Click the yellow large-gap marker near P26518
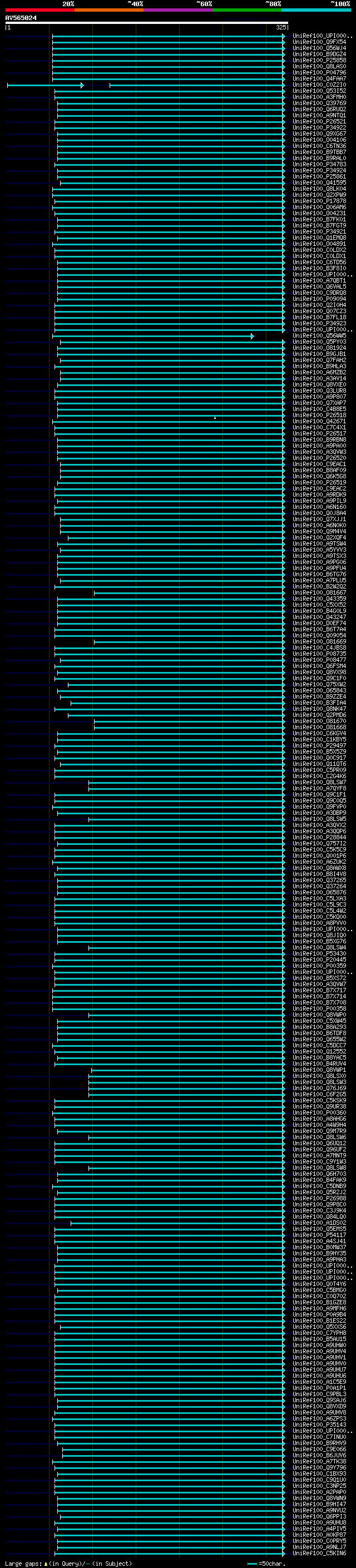The image size is (356, 1568). 215,418
